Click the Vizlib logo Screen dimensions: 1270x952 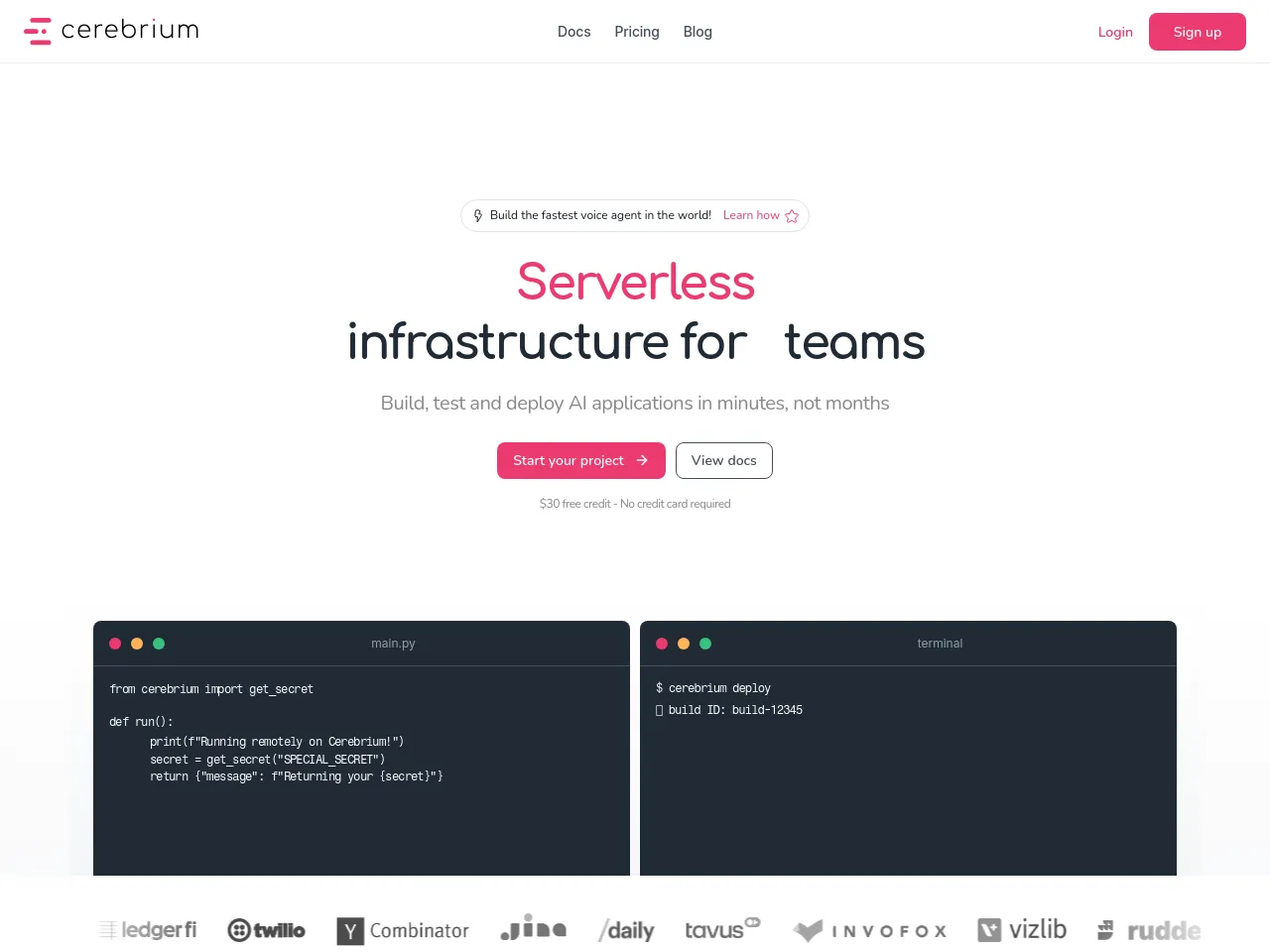click(x=1021, y=930)
